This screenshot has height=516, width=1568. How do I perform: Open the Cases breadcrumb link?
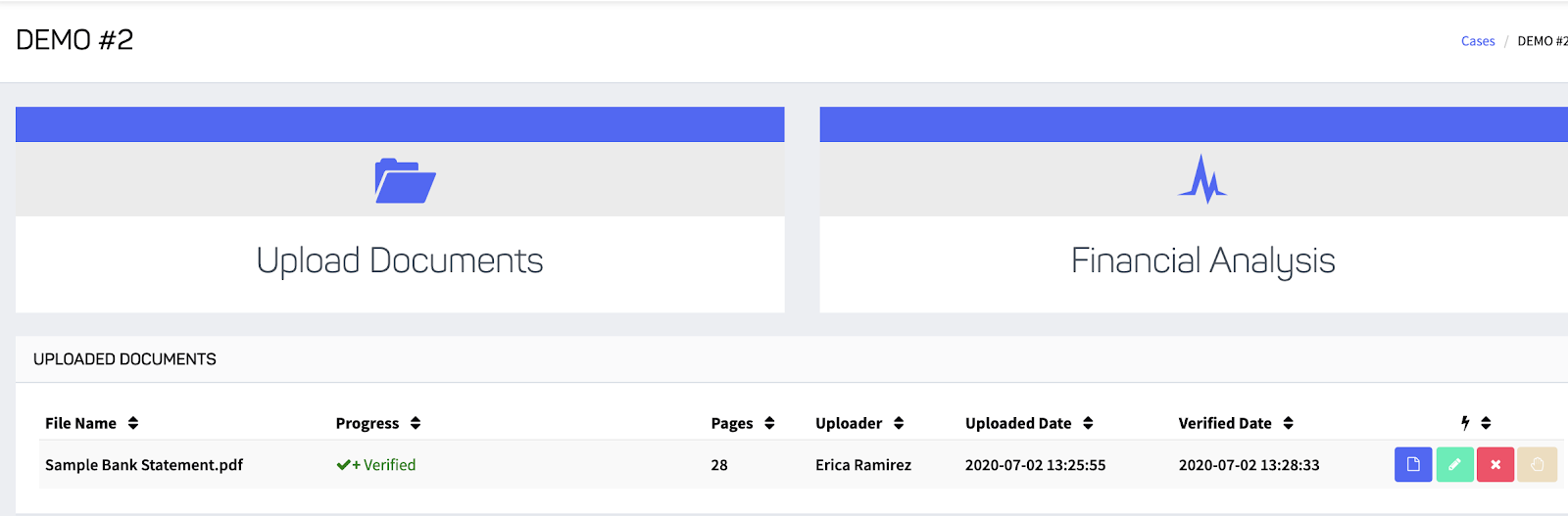click(1478, 41)
